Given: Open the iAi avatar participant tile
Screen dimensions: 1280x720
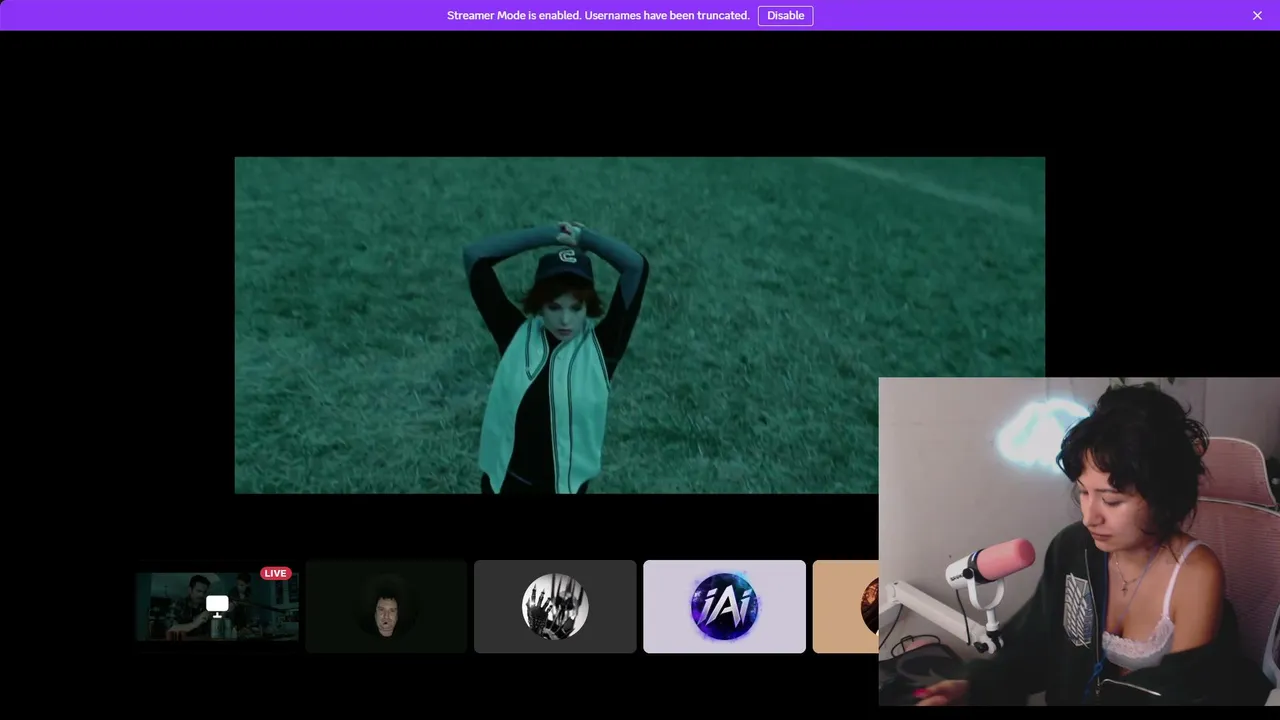Looking at the screenshot, I should coord(724,606).
